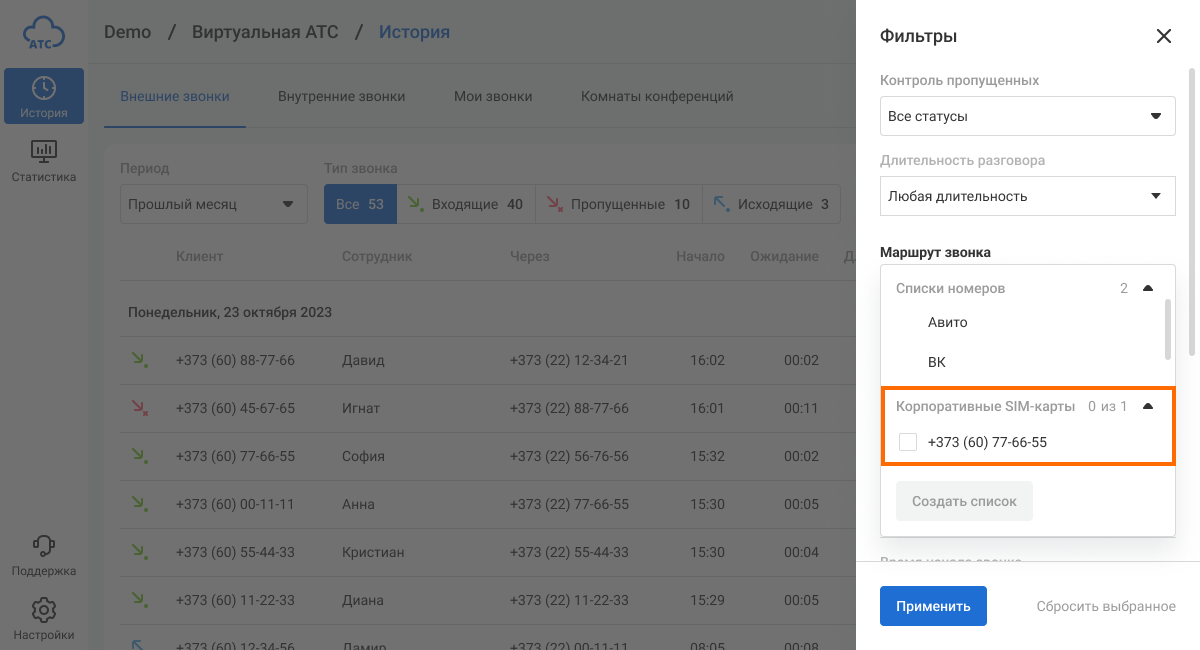
Task: Open the История sidebar section
Action: click(x=44, y=96)
